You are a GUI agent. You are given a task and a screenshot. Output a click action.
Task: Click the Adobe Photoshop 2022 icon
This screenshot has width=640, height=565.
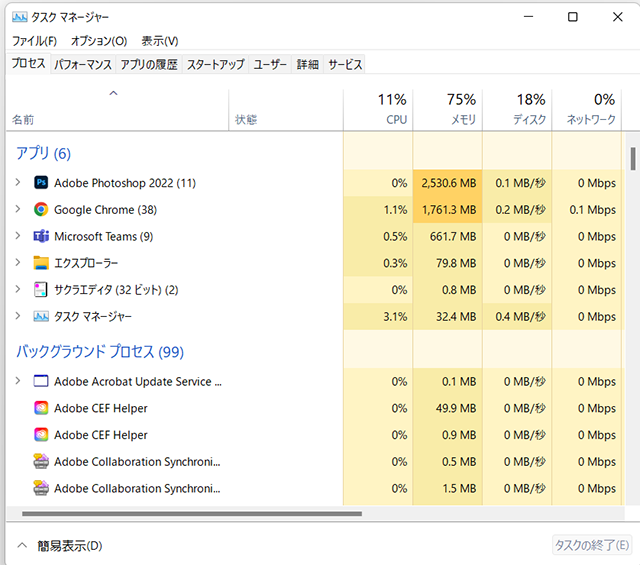coord(41,182)
